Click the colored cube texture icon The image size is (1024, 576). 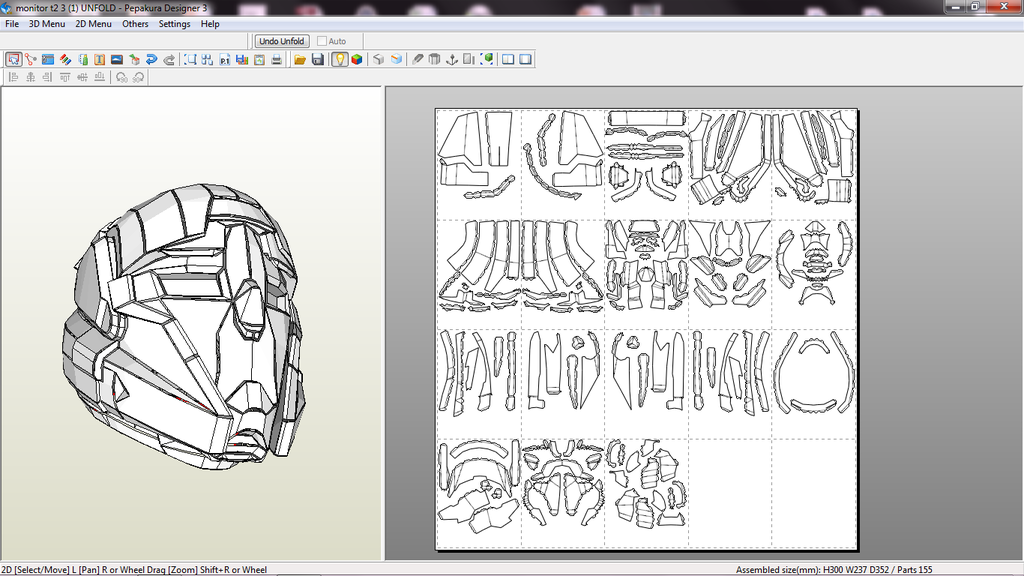(357, 60)
